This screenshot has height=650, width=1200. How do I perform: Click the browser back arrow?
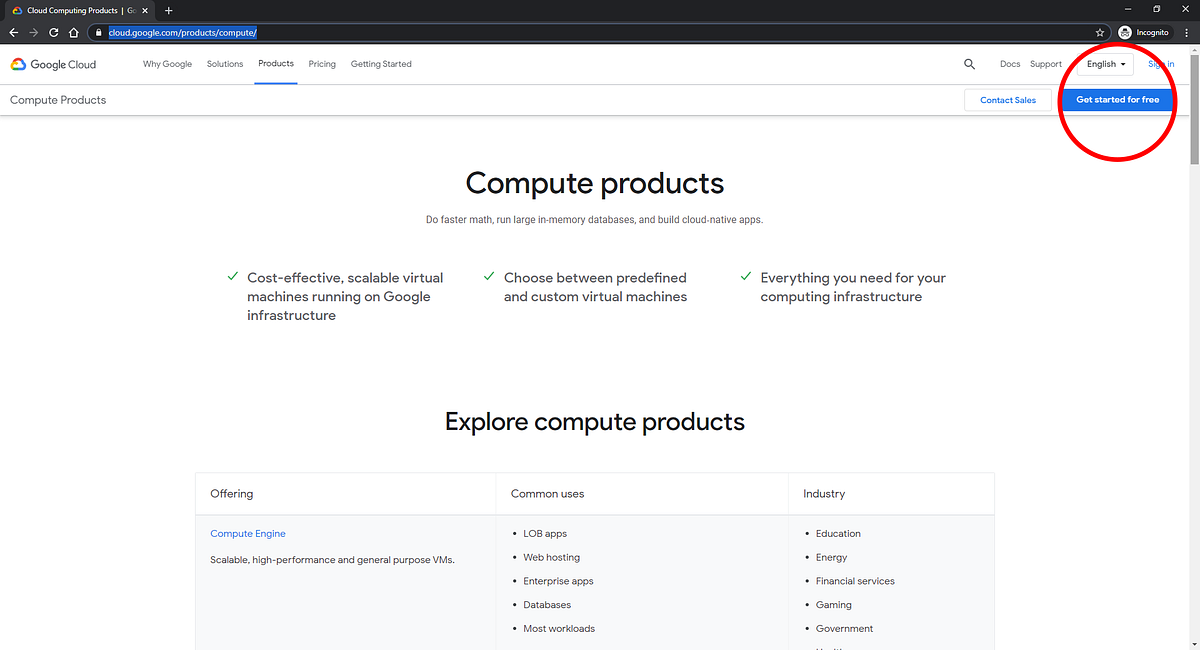coord(13,32)
